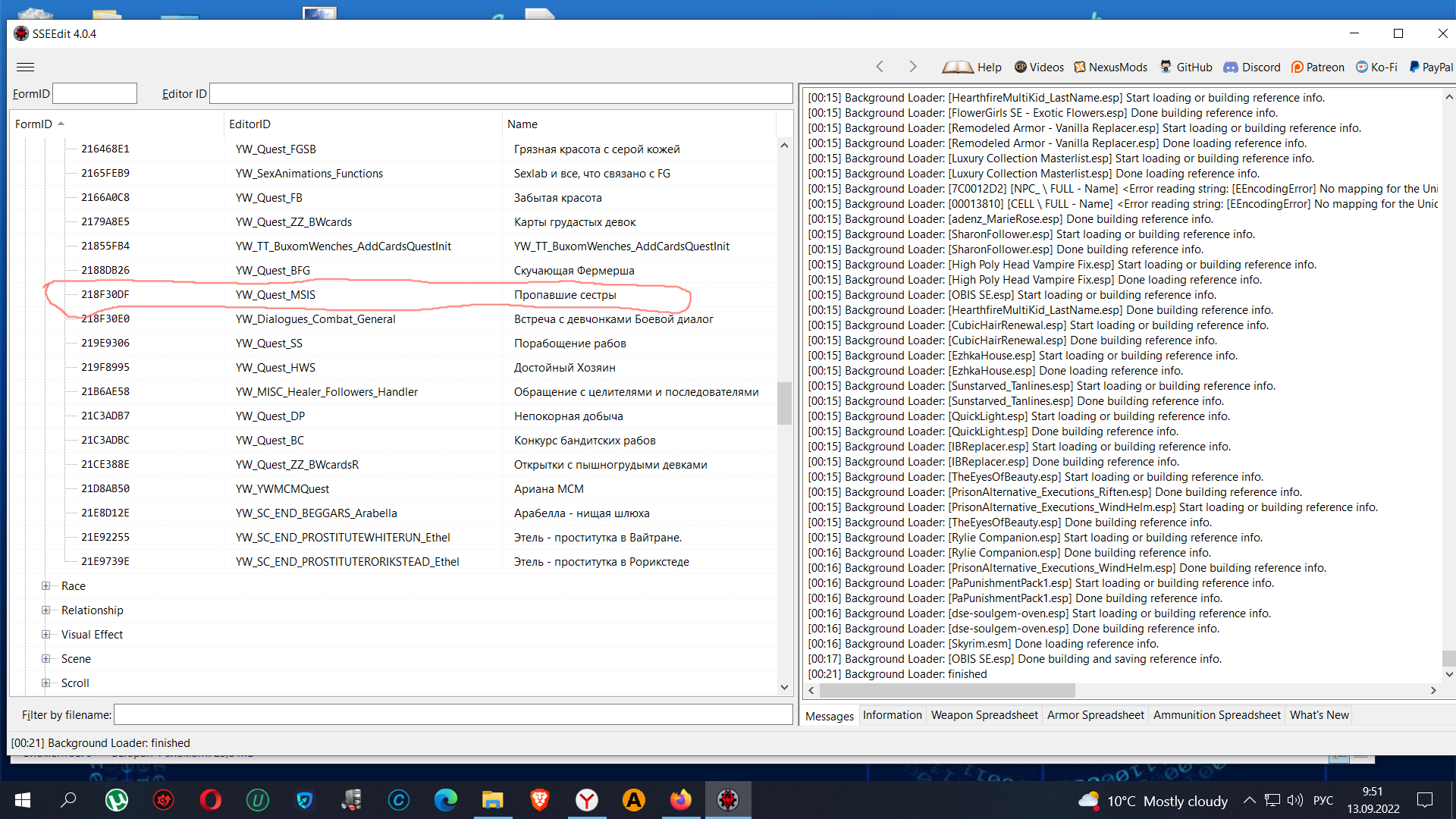The width and height of the screenshot is (1456, 819).
Task: Open the Videos link
Action: click(x=1039, y=67)
